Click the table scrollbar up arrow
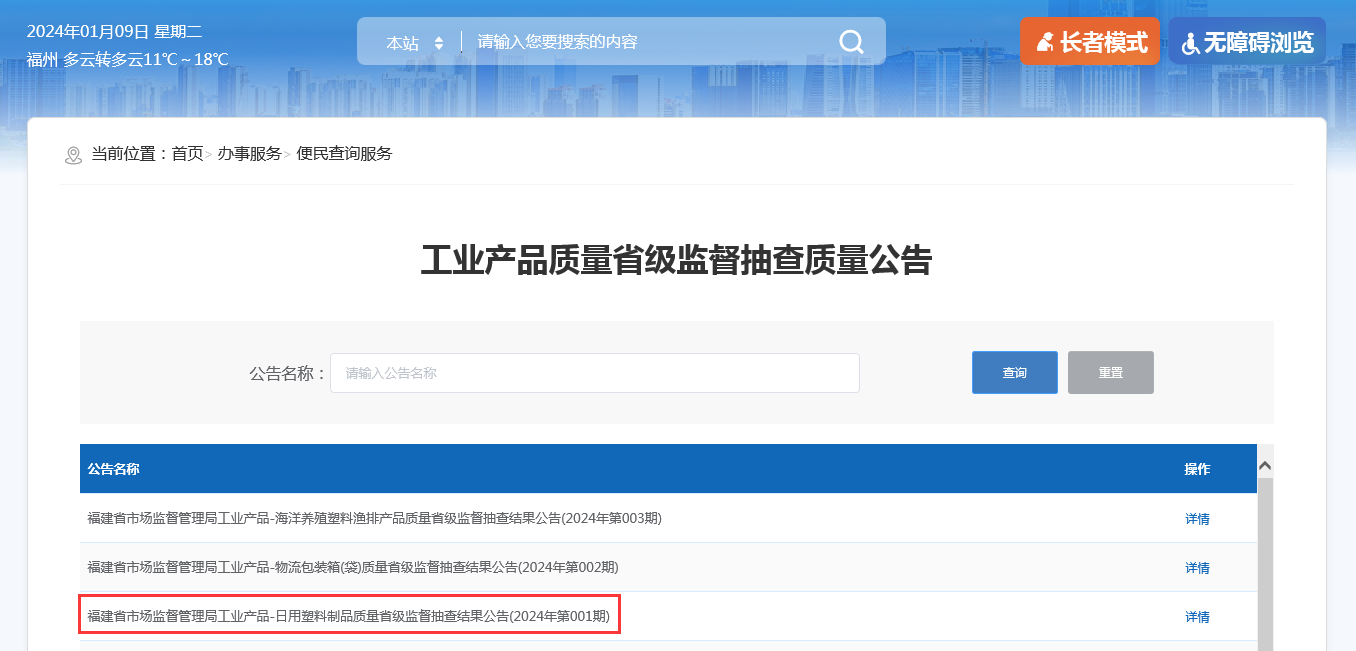The image size is (1356, 651). pos(1265,466)
